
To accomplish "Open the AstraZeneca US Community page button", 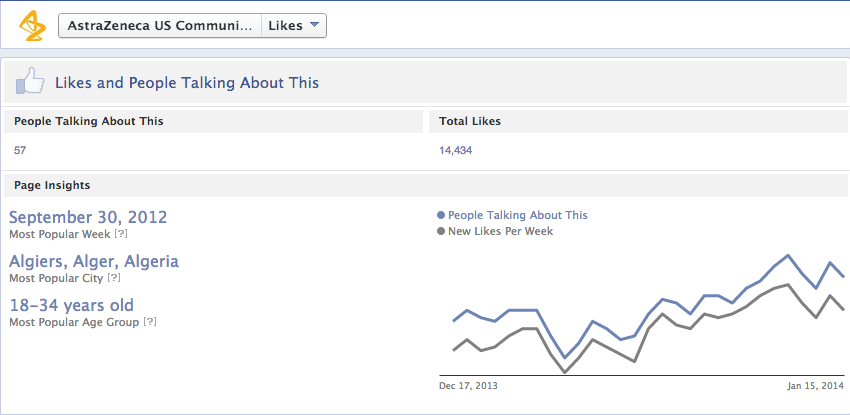I will [x=160, y=25].
